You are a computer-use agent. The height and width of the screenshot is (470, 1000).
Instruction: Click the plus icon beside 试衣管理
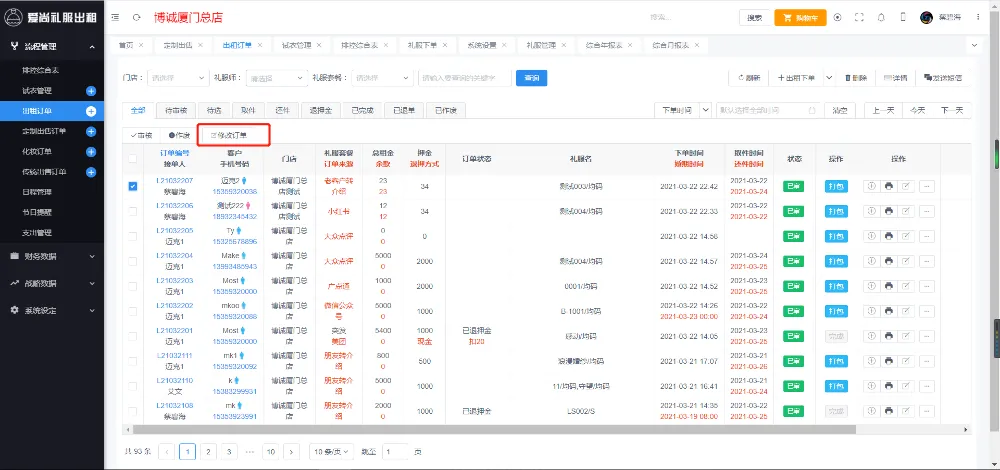pyautogui.click(x=91, y=91)
